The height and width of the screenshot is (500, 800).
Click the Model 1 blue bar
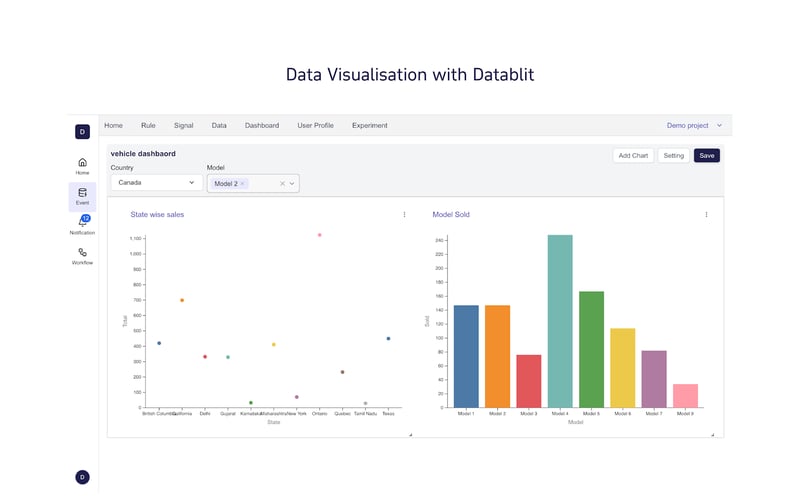point(466,356)
